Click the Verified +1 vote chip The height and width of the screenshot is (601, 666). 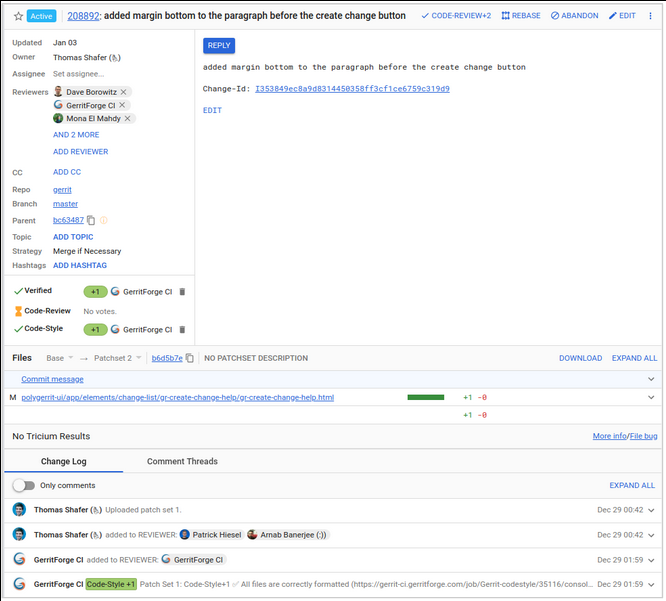[95, 292]
